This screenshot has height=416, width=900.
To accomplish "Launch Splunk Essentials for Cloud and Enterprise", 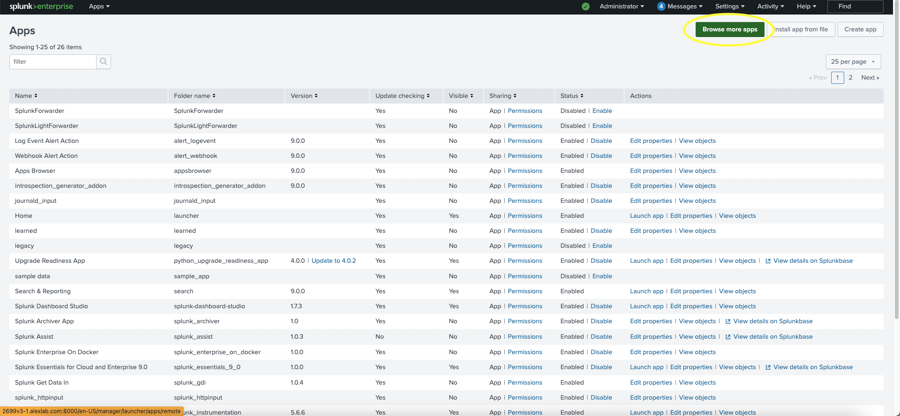I will coord(646,367).
